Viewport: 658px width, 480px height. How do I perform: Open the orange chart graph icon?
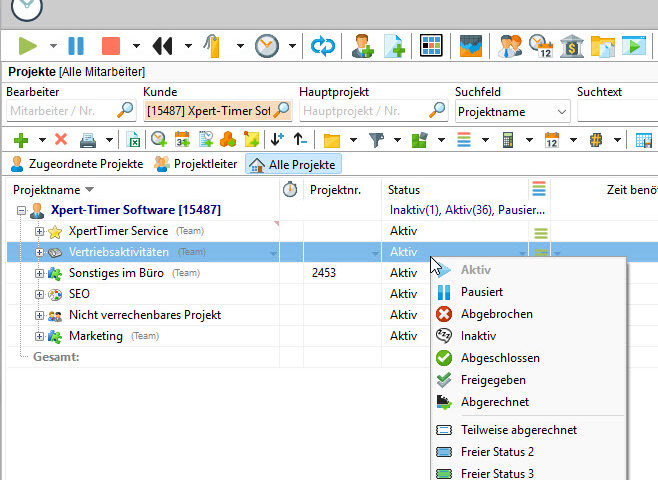click(x=470, y=45)
